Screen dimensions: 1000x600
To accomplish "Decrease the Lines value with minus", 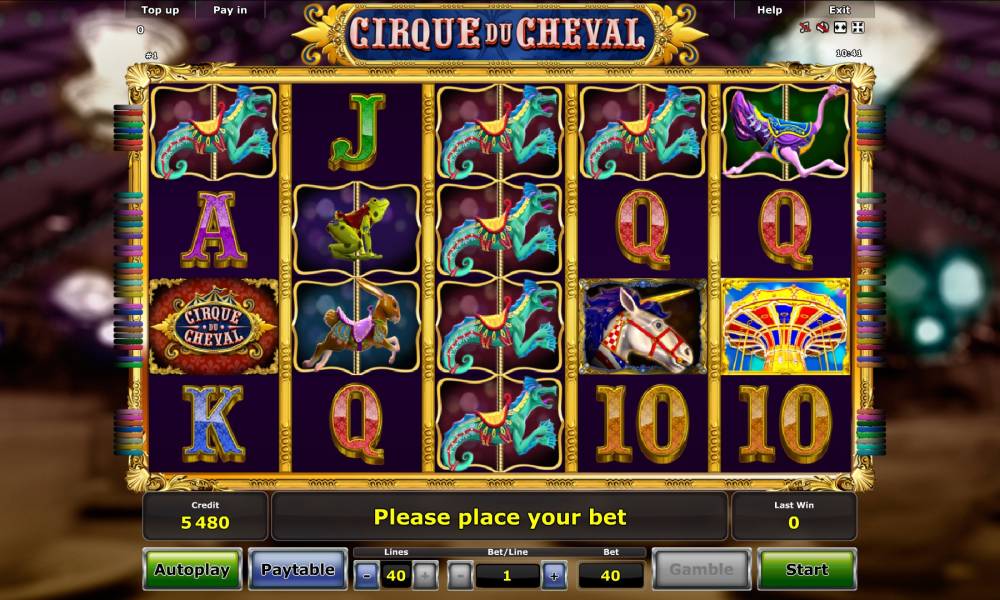I will 366,576.
